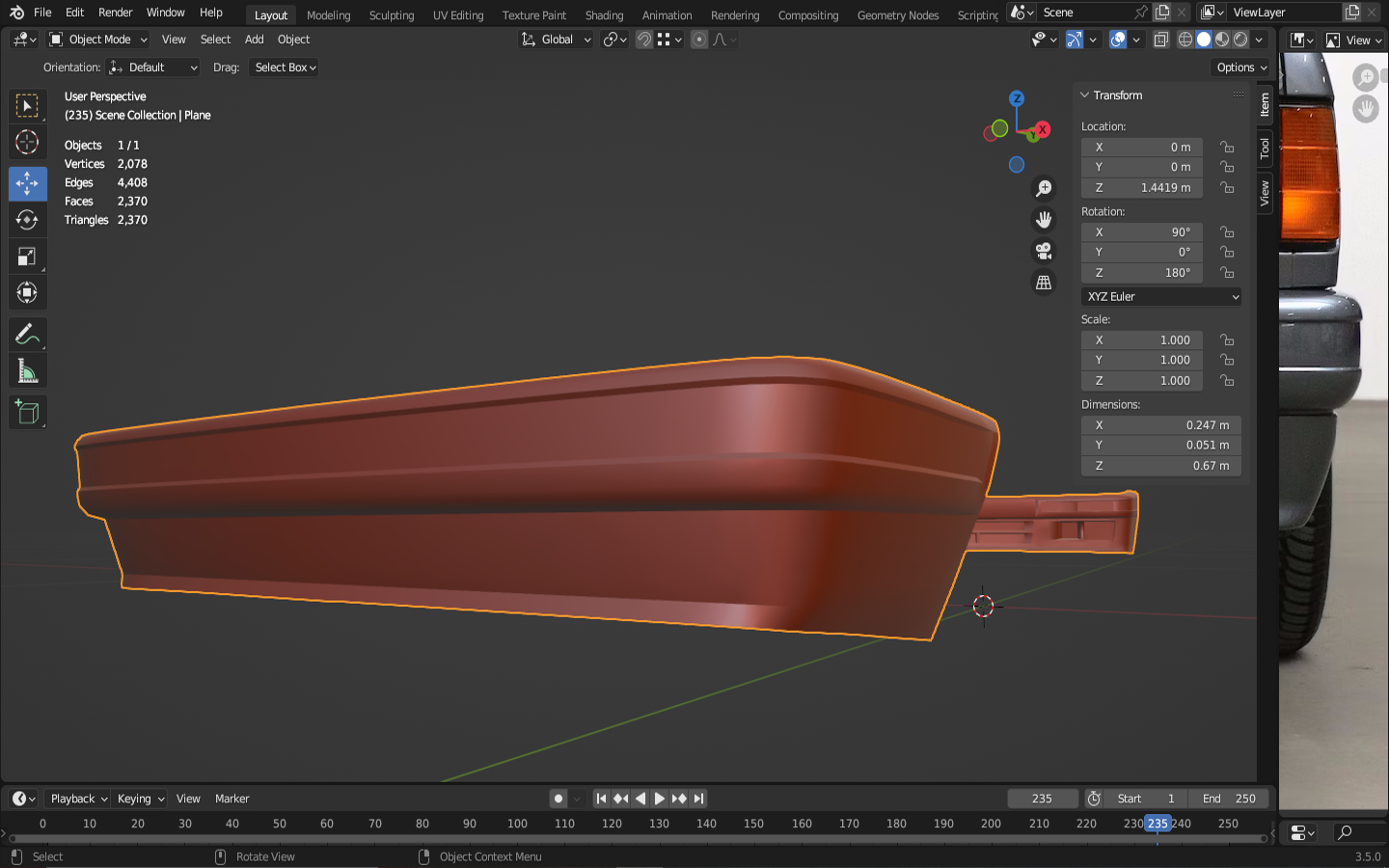Jump to next keyframe
The height and width of the screenshot is (868, 1389).
[x=679, y=799]
